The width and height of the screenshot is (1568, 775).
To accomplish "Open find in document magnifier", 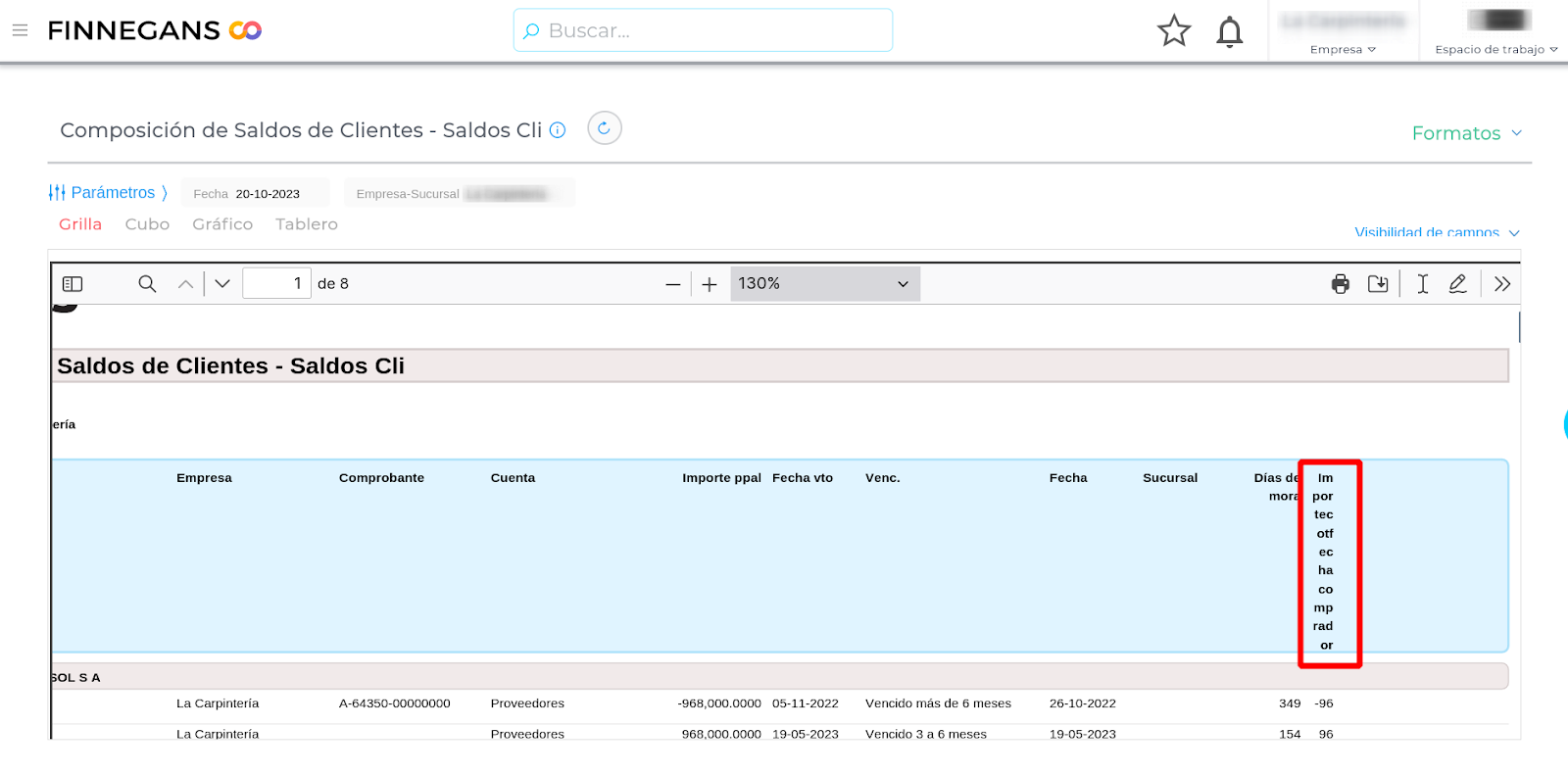I will point(147,284).
